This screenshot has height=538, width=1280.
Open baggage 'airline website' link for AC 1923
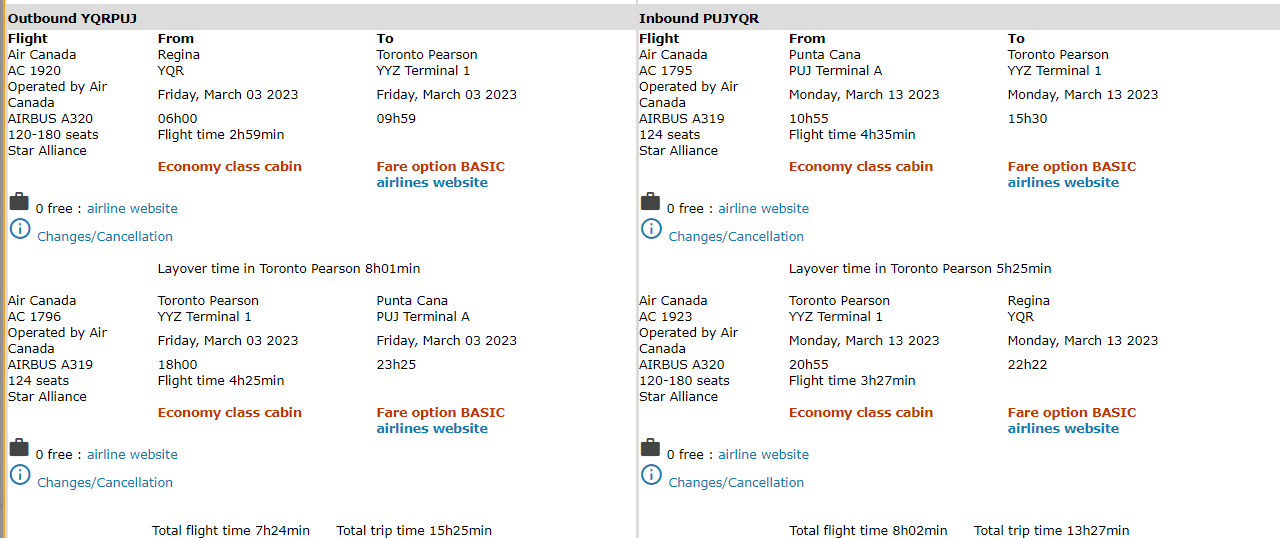click(x=763, y=455)
